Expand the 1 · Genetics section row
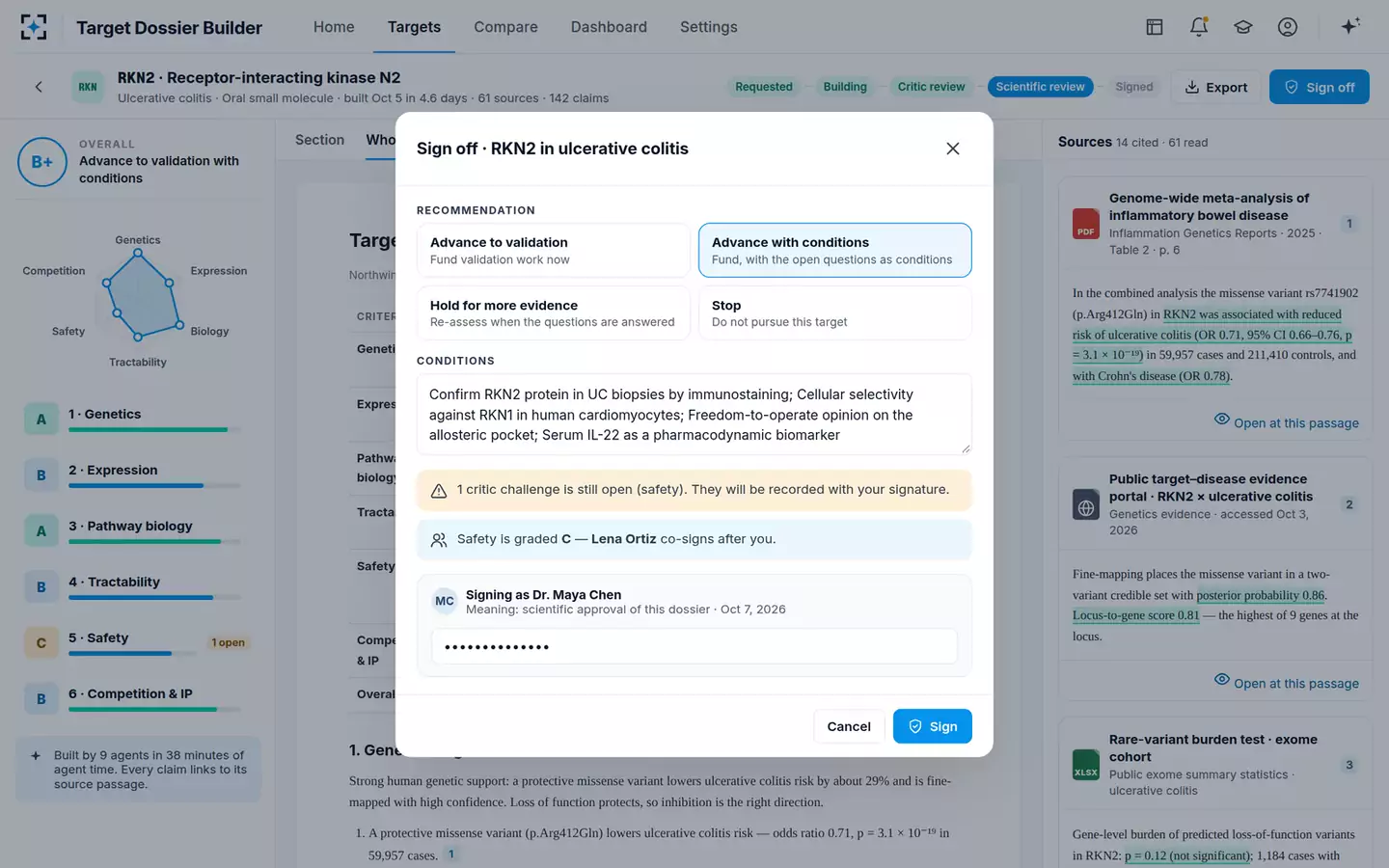 pos(137,420)
